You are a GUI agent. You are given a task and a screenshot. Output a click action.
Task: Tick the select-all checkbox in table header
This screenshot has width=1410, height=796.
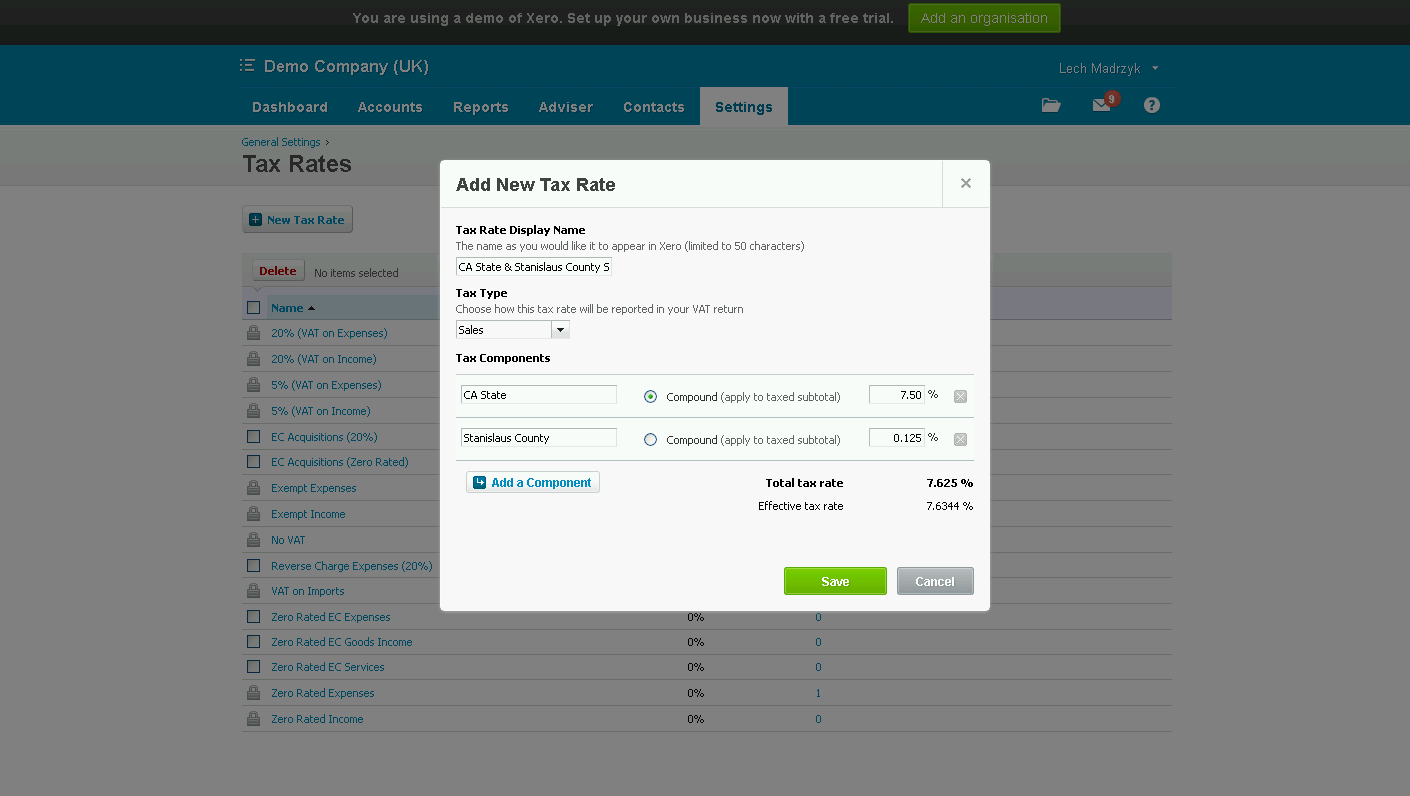pyautogui.click(x=253, y=308)
